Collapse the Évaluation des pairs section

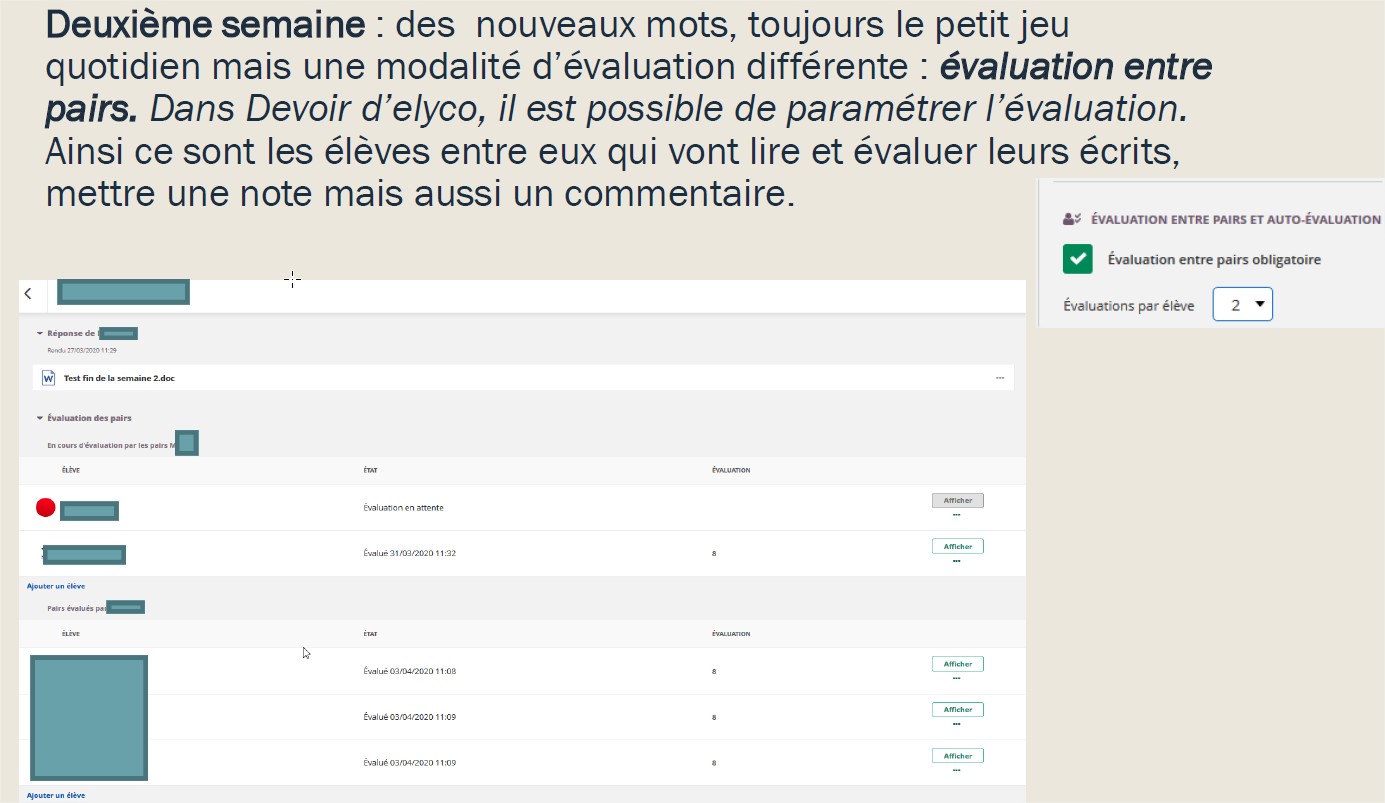tap(40, 418)
